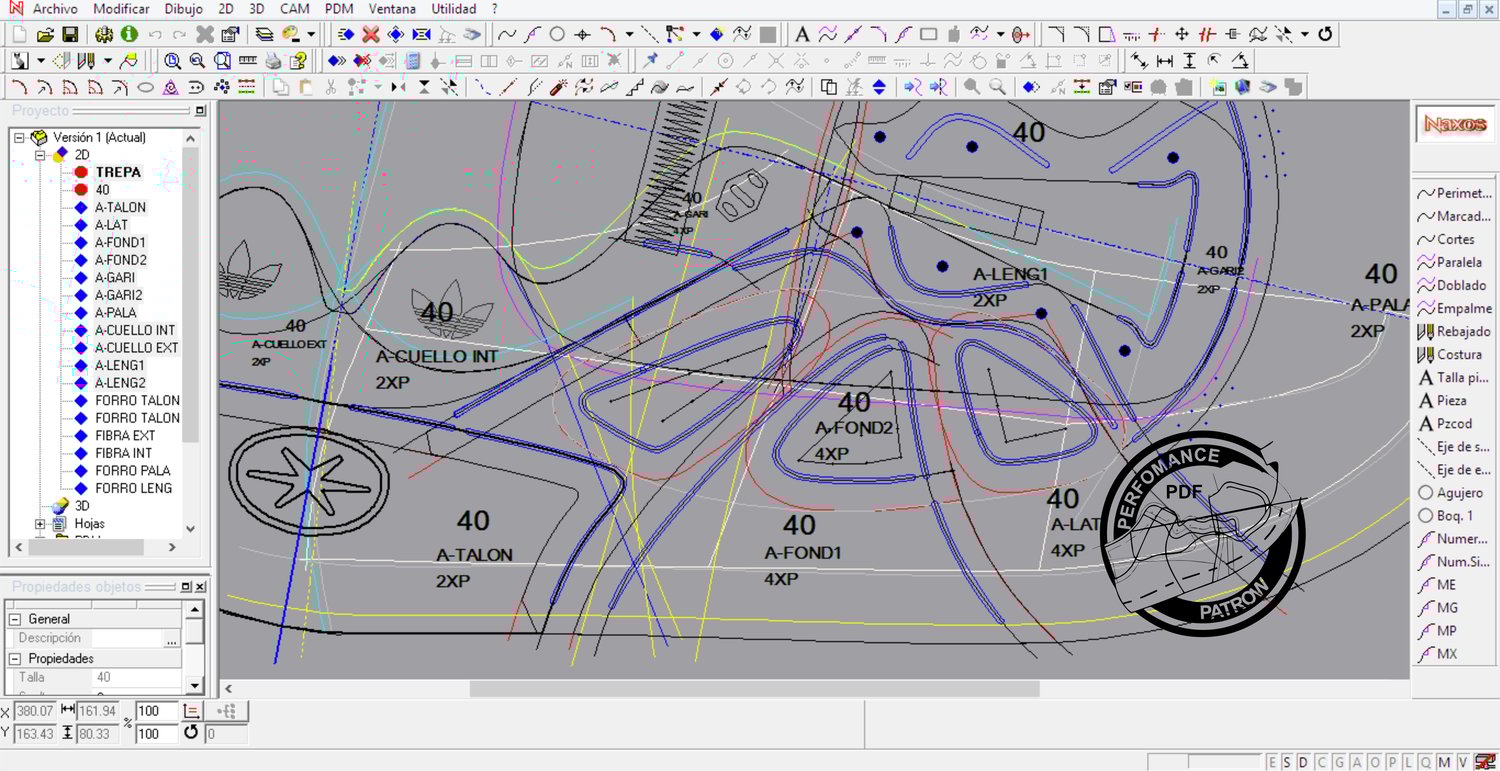The image size is (1500, 771).
Task: Click the green information icon
Action: tap(129, 34)
